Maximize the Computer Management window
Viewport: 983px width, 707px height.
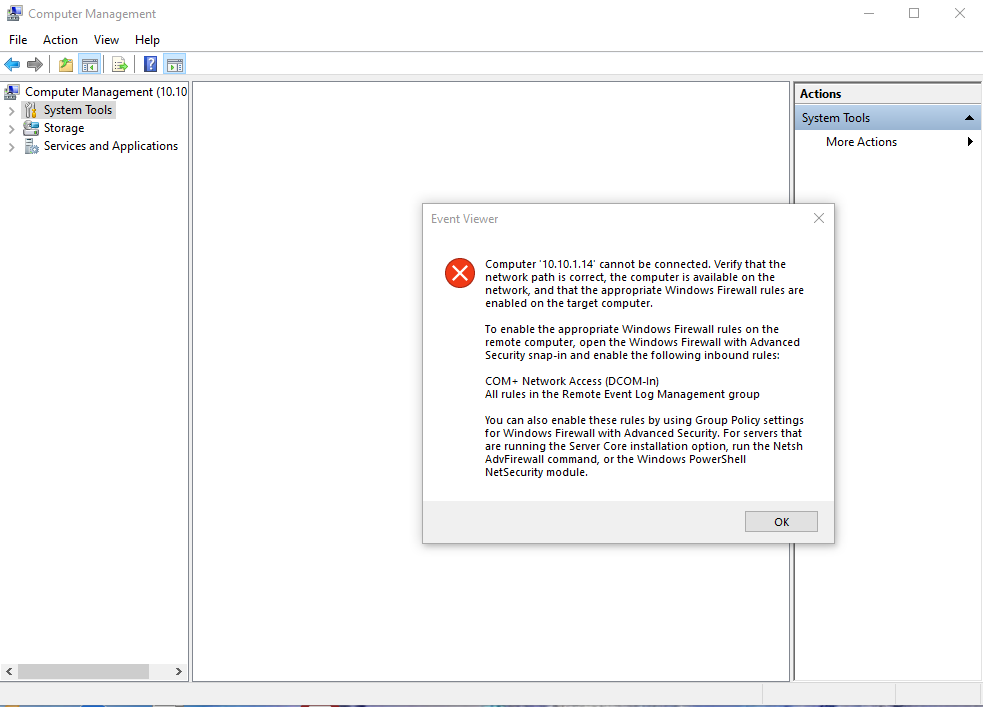point(914,13)
